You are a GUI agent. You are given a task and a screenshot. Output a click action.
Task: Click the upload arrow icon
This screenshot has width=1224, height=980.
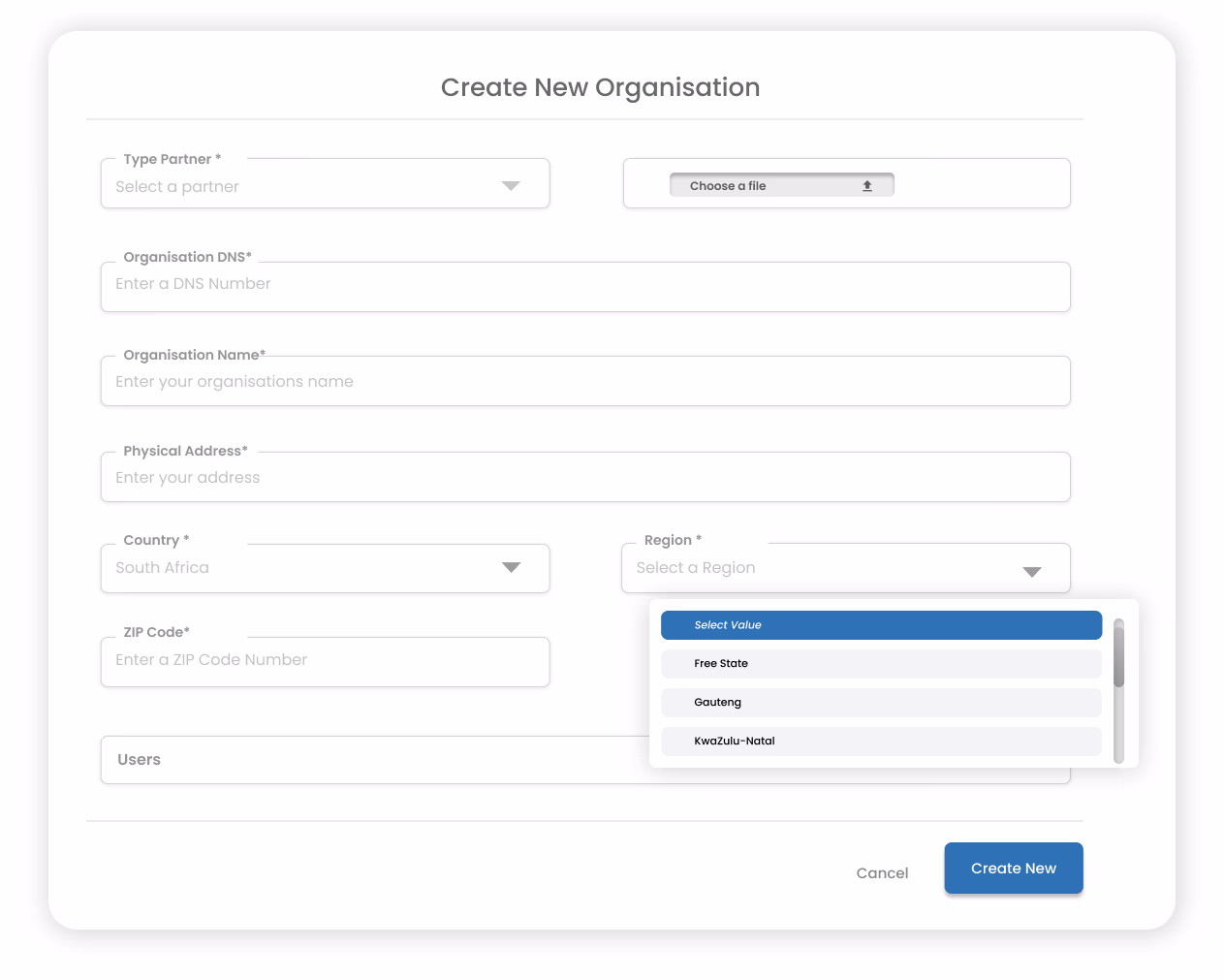click(x=867, y=186)
